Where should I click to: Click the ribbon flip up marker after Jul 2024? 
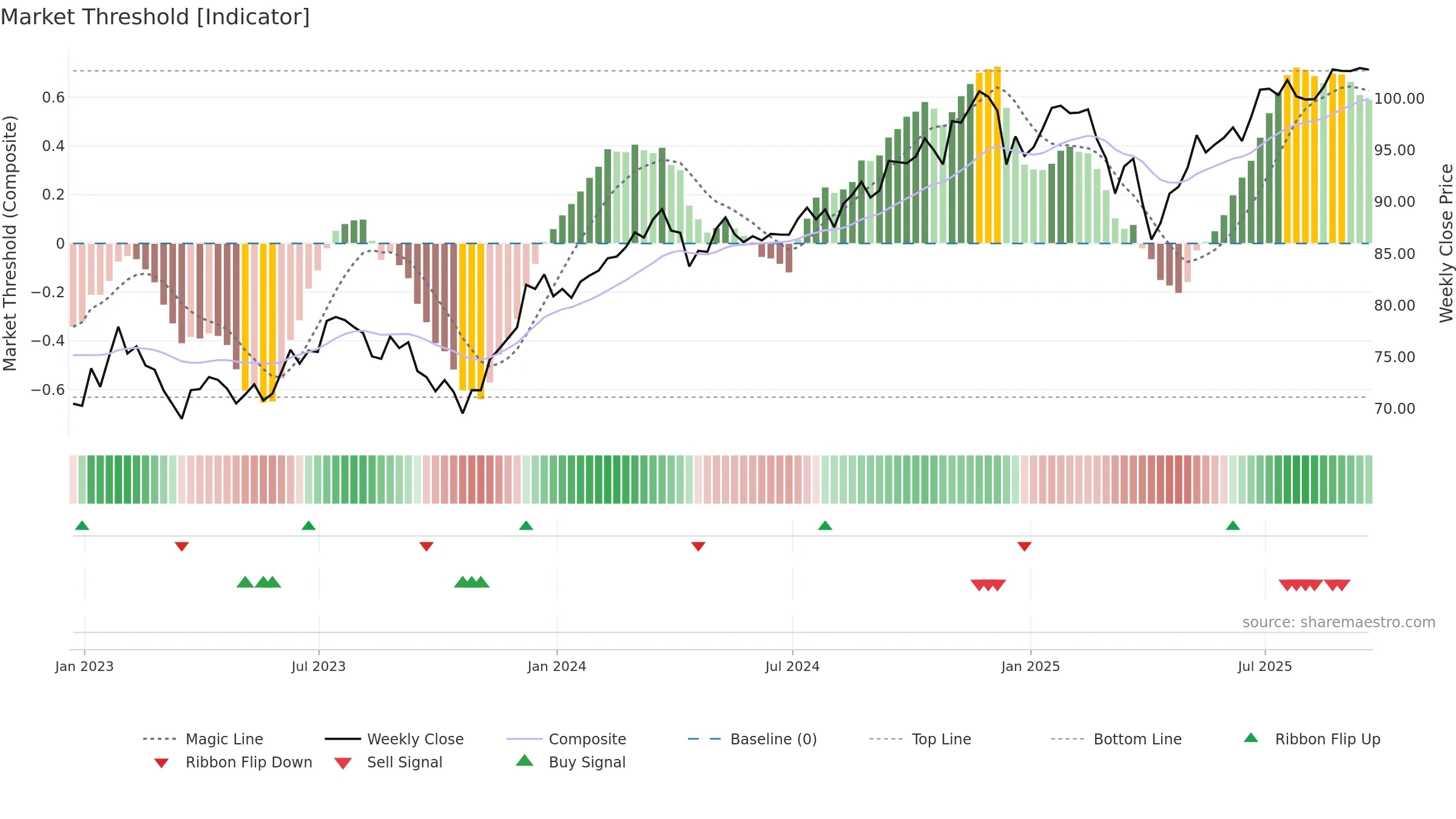coord(825,525)
